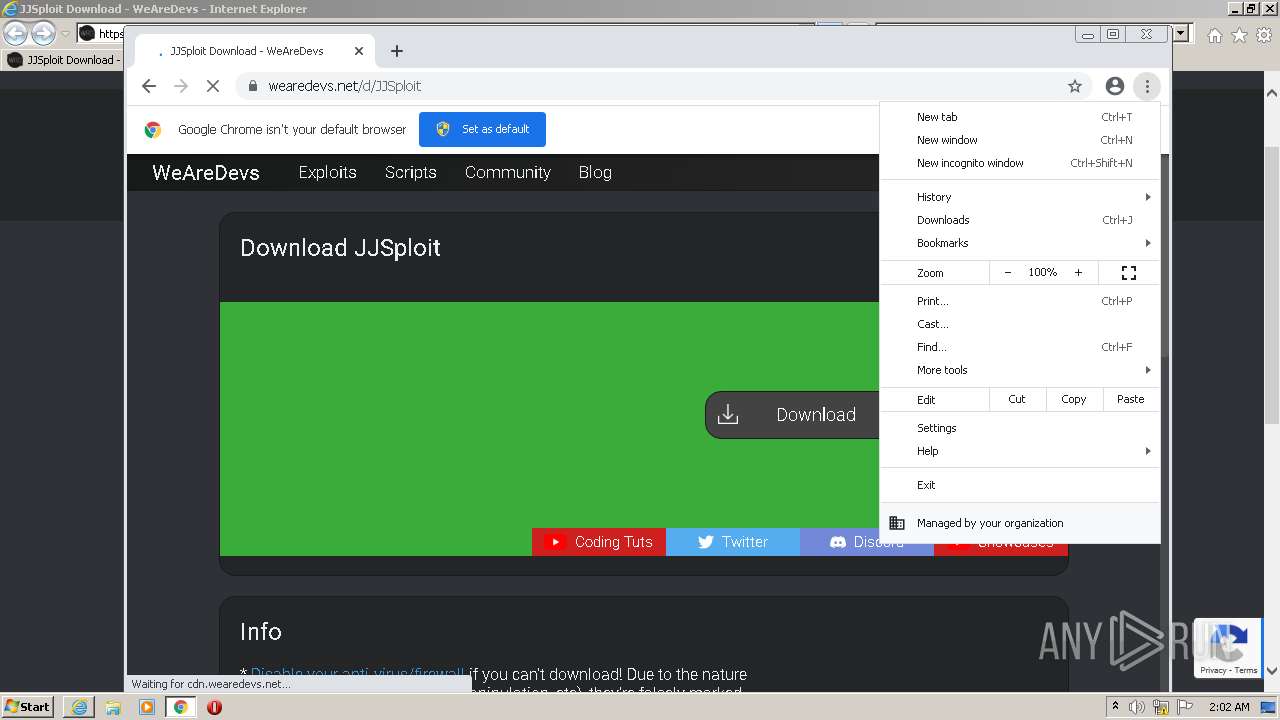Close the JJSploit Download Chrome tab
Viewport: 1280px width, 720px height.
point(359,51)
